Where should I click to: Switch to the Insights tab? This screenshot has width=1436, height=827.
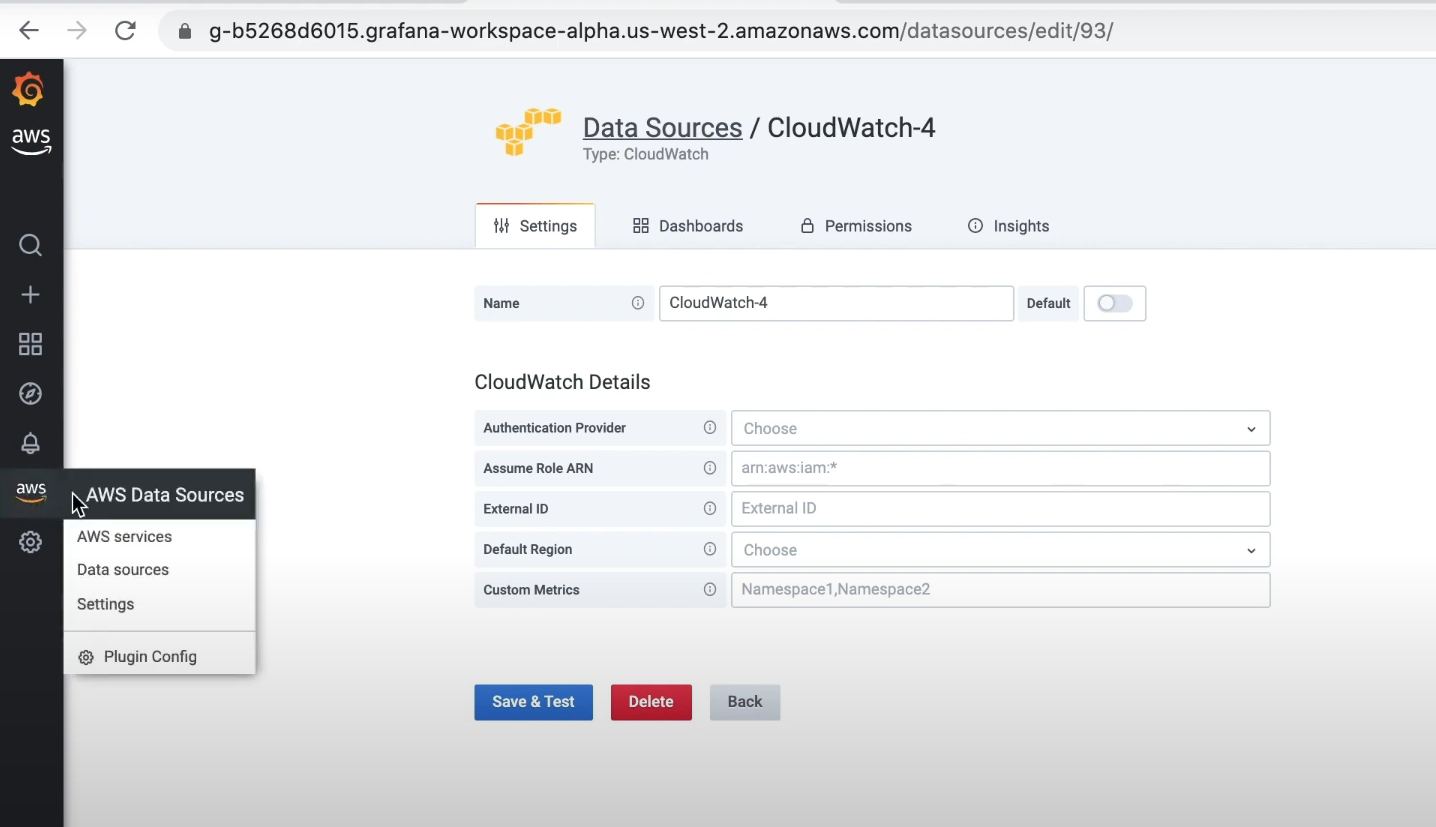point(1009,226)
